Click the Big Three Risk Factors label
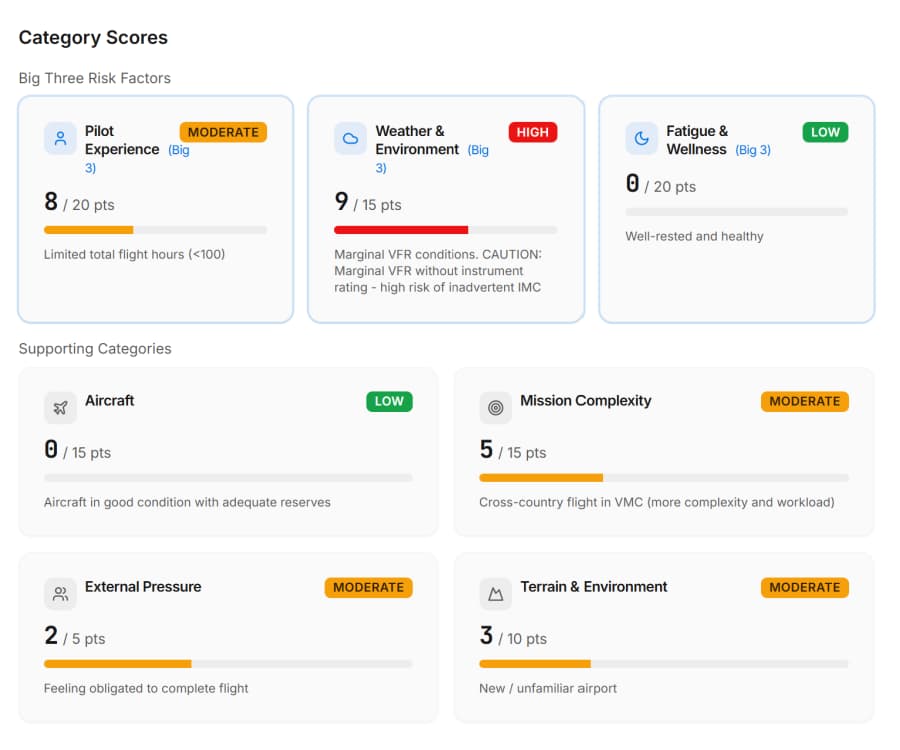 coord(94,78)
